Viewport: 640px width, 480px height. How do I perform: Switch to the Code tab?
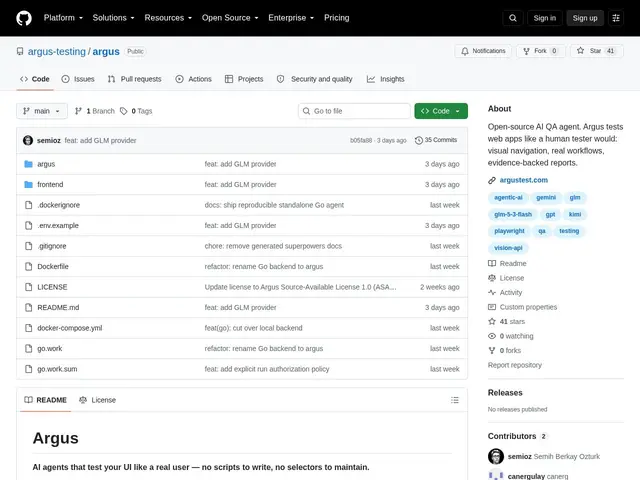[35, 79]
